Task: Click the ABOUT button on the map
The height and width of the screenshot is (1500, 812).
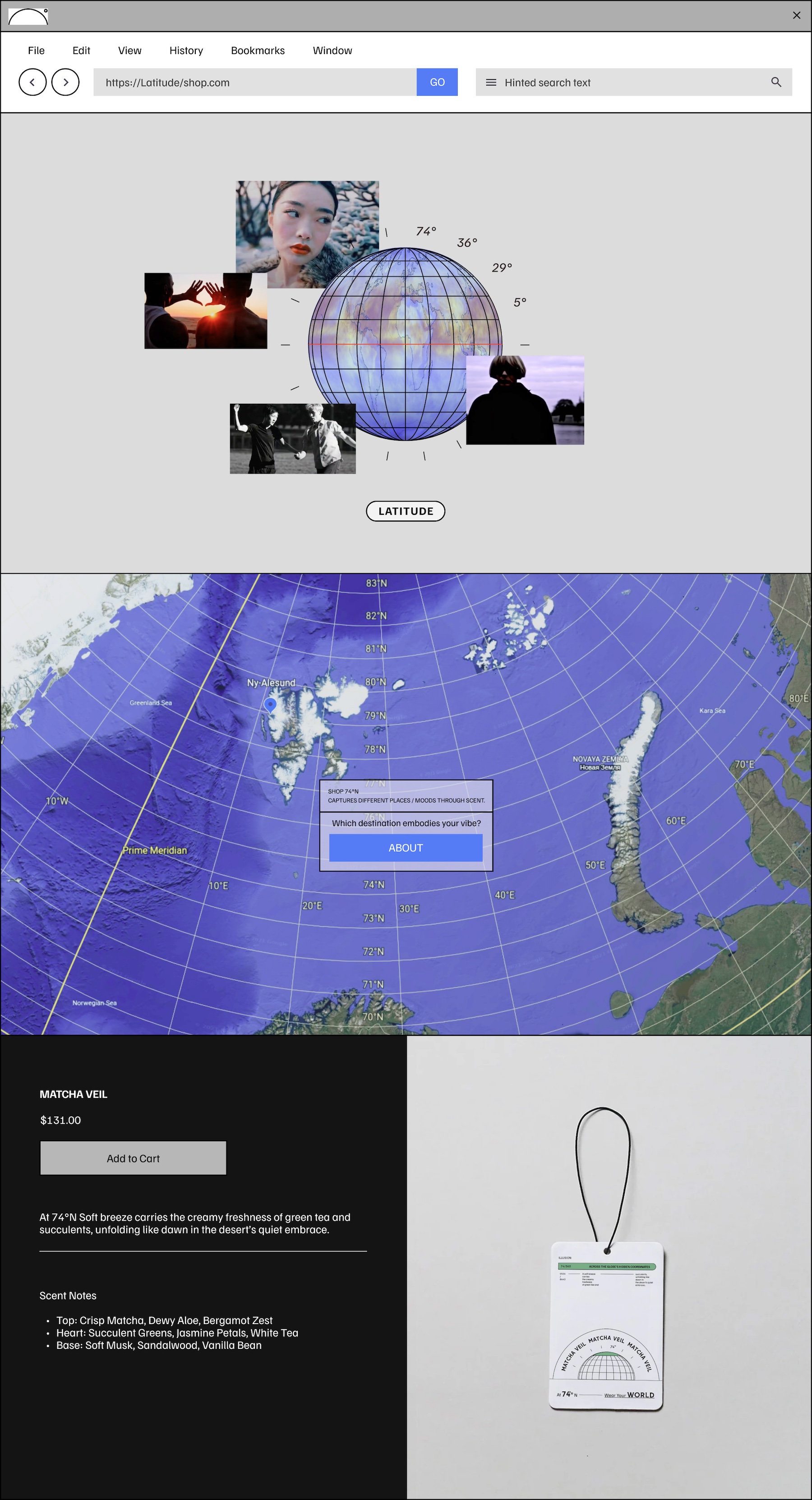Action: pos(406,848)
